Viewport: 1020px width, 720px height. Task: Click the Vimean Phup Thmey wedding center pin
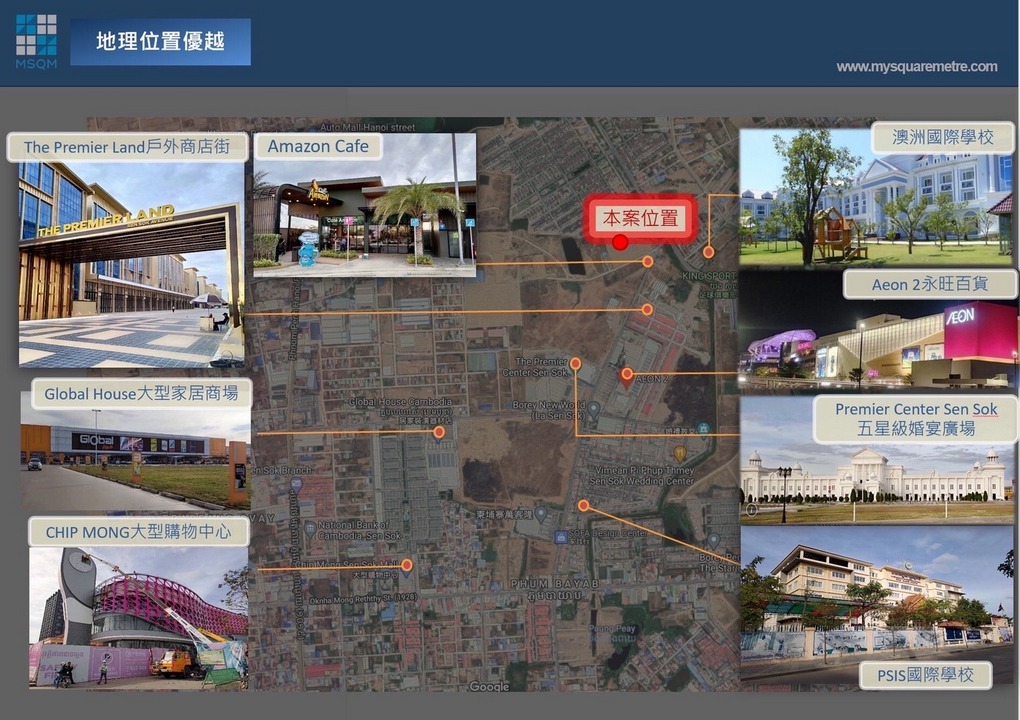pyautogui.click(x=680, y=453)
